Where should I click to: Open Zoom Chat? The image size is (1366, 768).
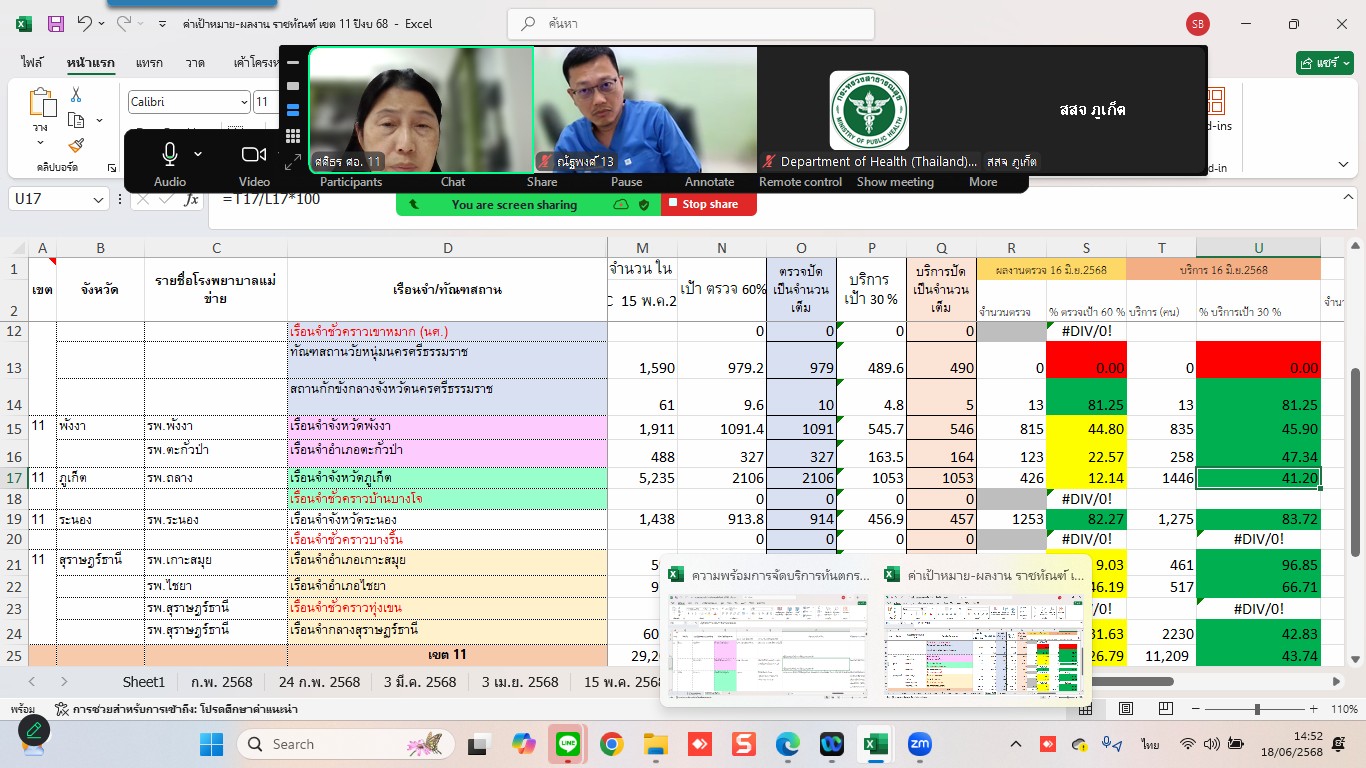click(x=453, y=182)
